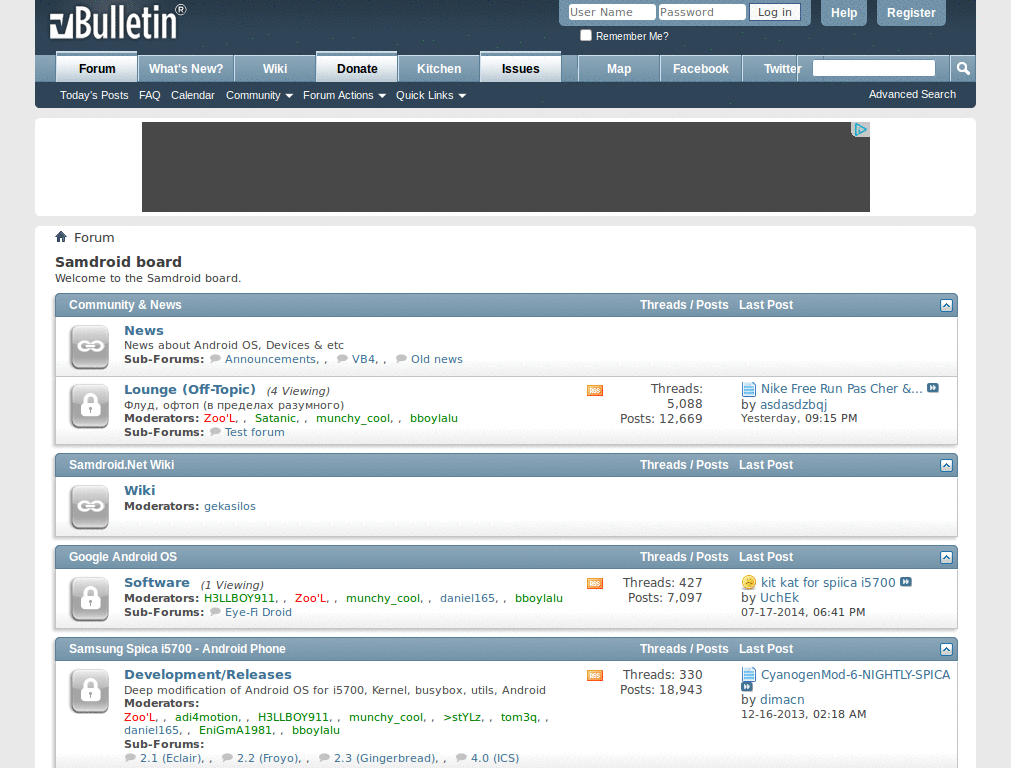The height and width of the screenshot is (768, 1024).
Task: Click the News forum link icon
Action: [90, 346]
